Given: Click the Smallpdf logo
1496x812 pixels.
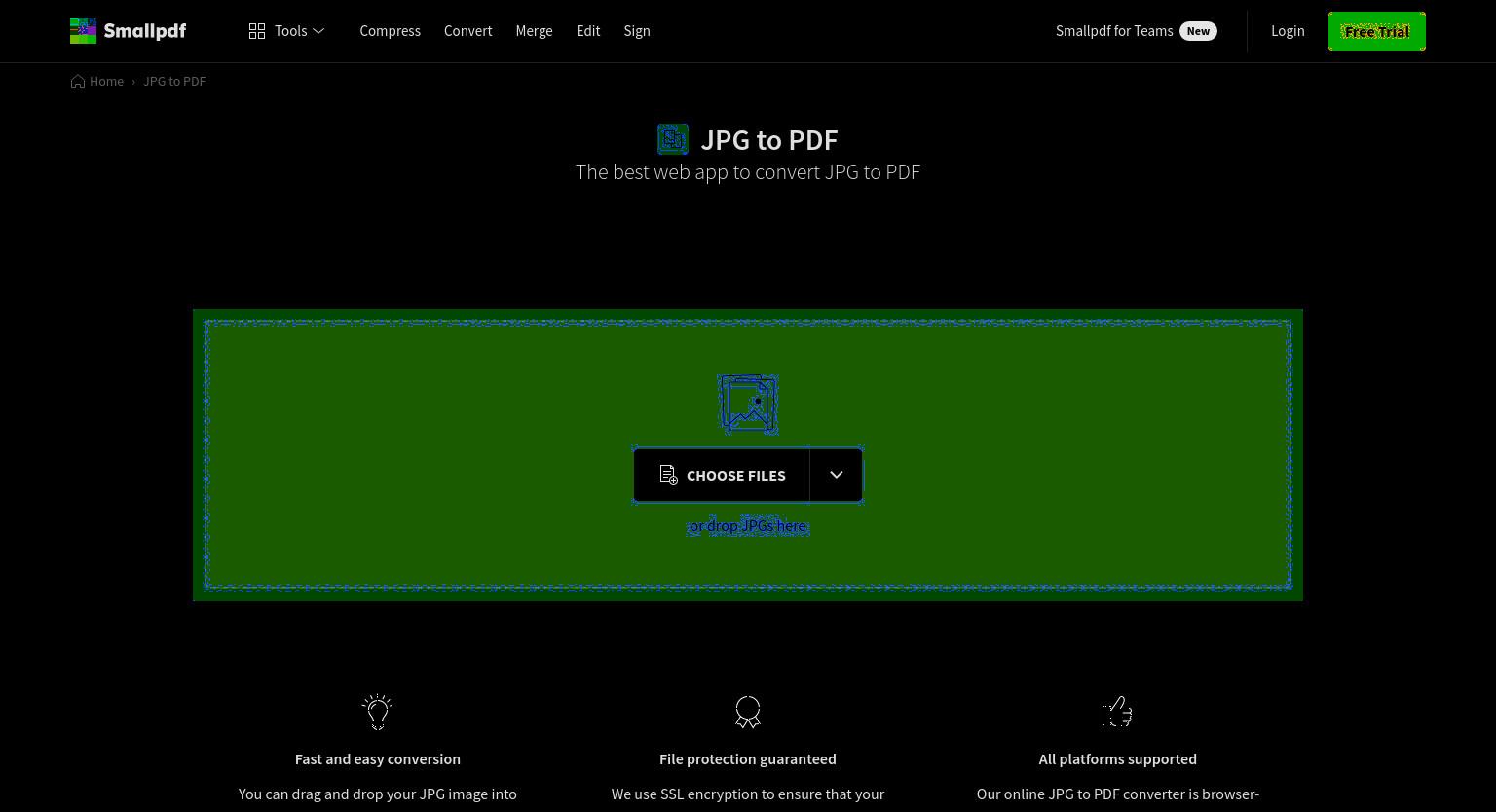Looking at the screenshot, I should [x=128, y=31].
